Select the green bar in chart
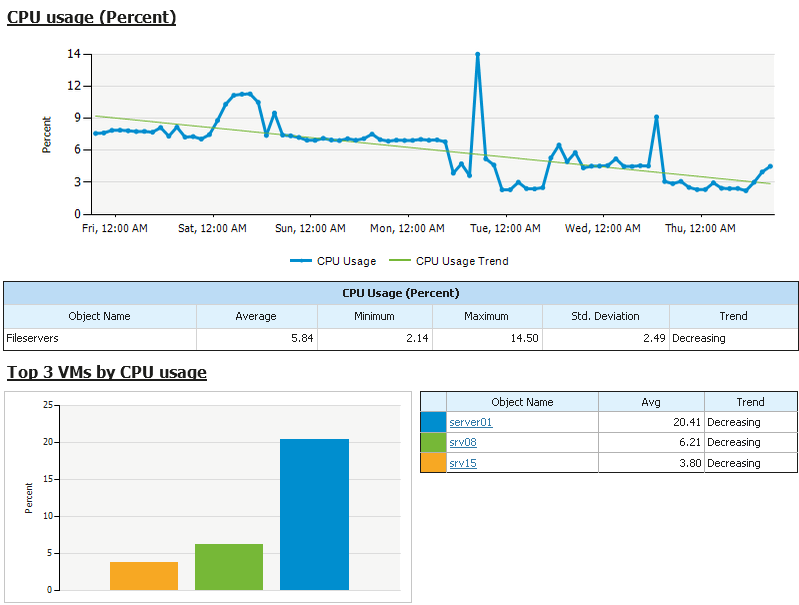 coord(229,567)
